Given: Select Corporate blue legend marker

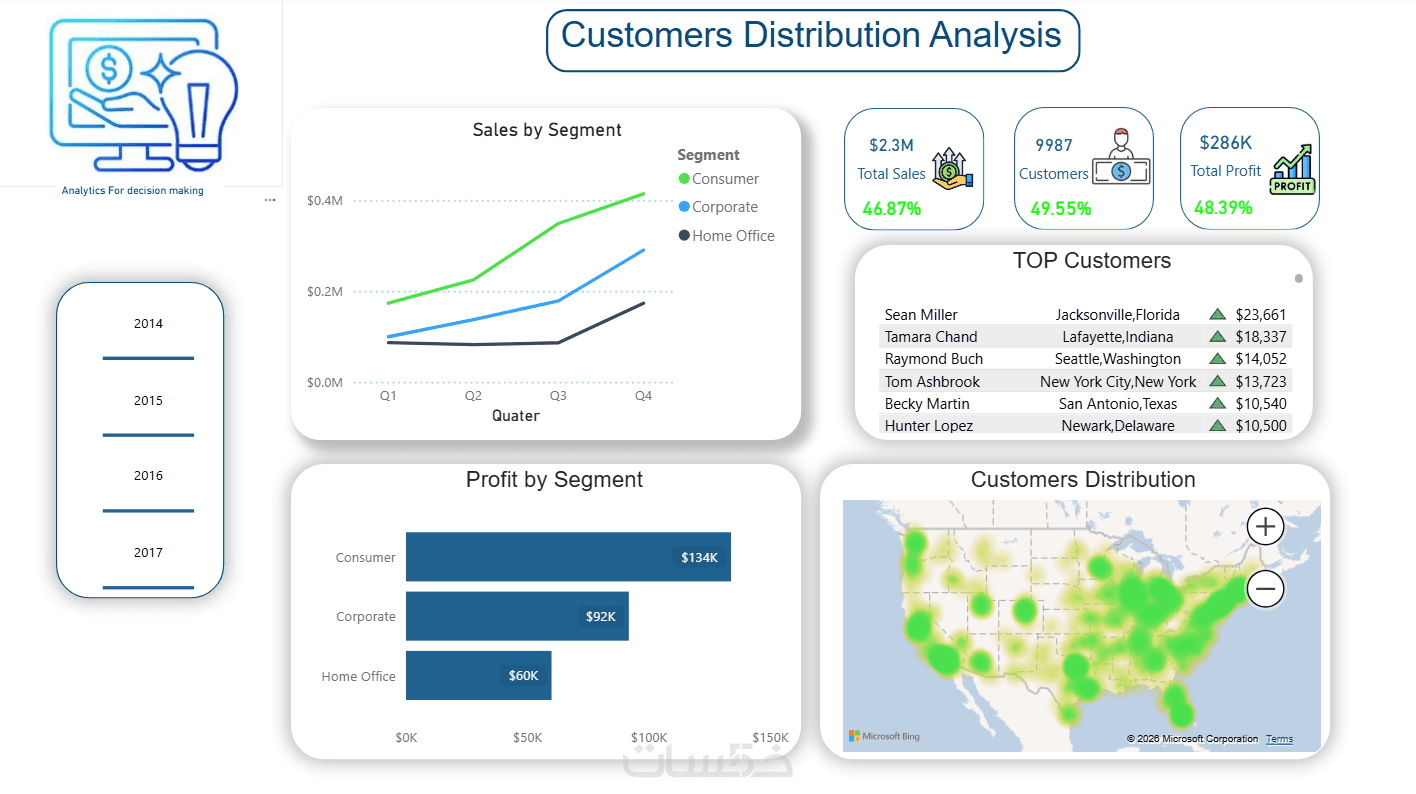Looking at the screenshot, I should pyautogui.click(x=684, y=207).
